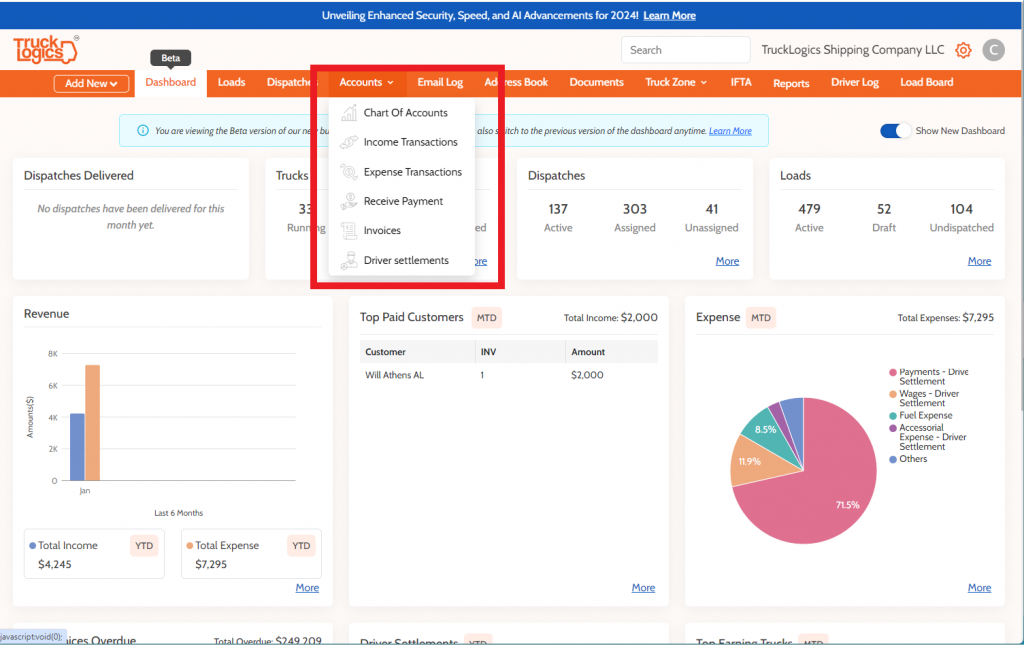Open the Driver Log tab
This screenshot has width=1024, height=645.
[x=854, y=82]
